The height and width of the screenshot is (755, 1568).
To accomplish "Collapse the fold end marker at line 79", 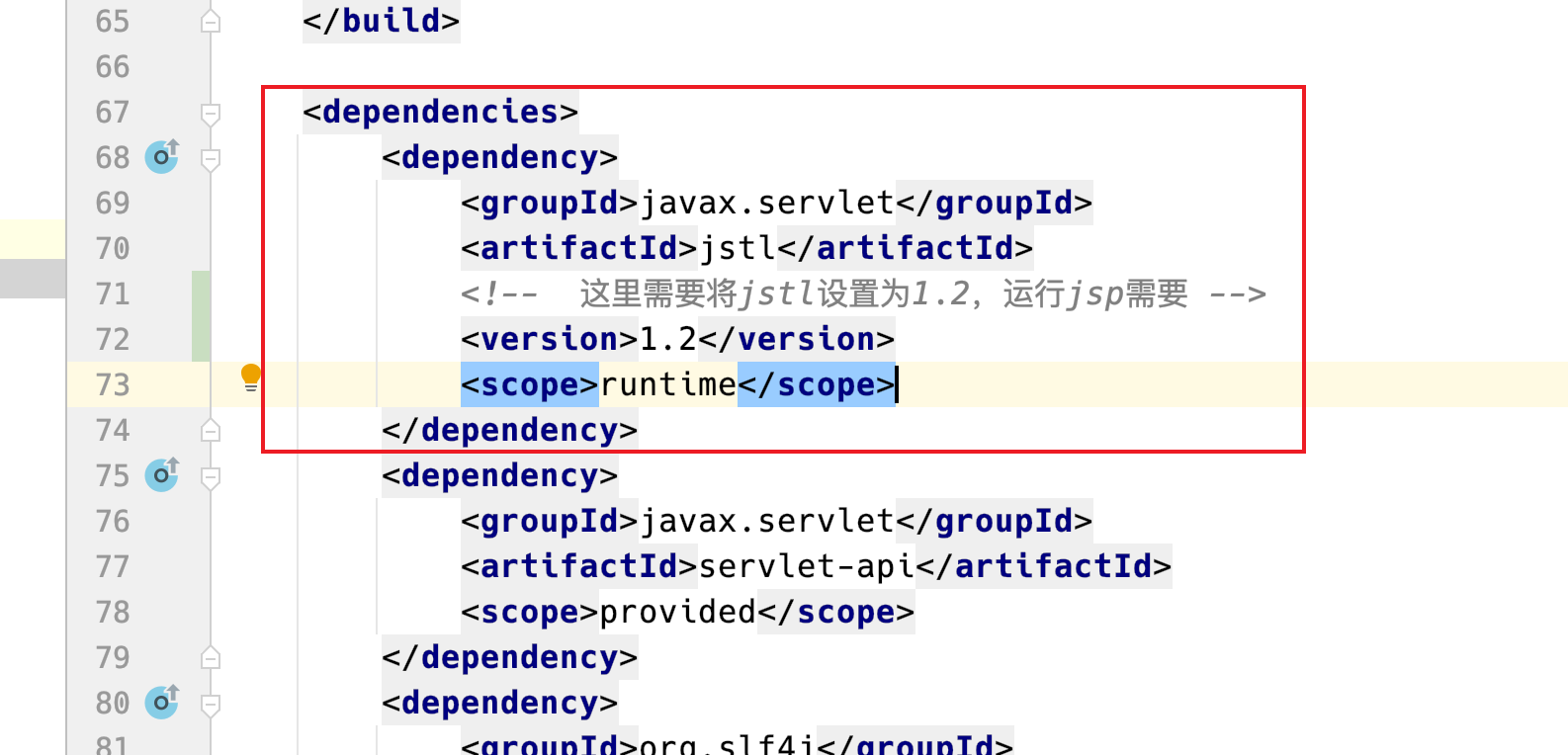I will click(x=210, y=657).
